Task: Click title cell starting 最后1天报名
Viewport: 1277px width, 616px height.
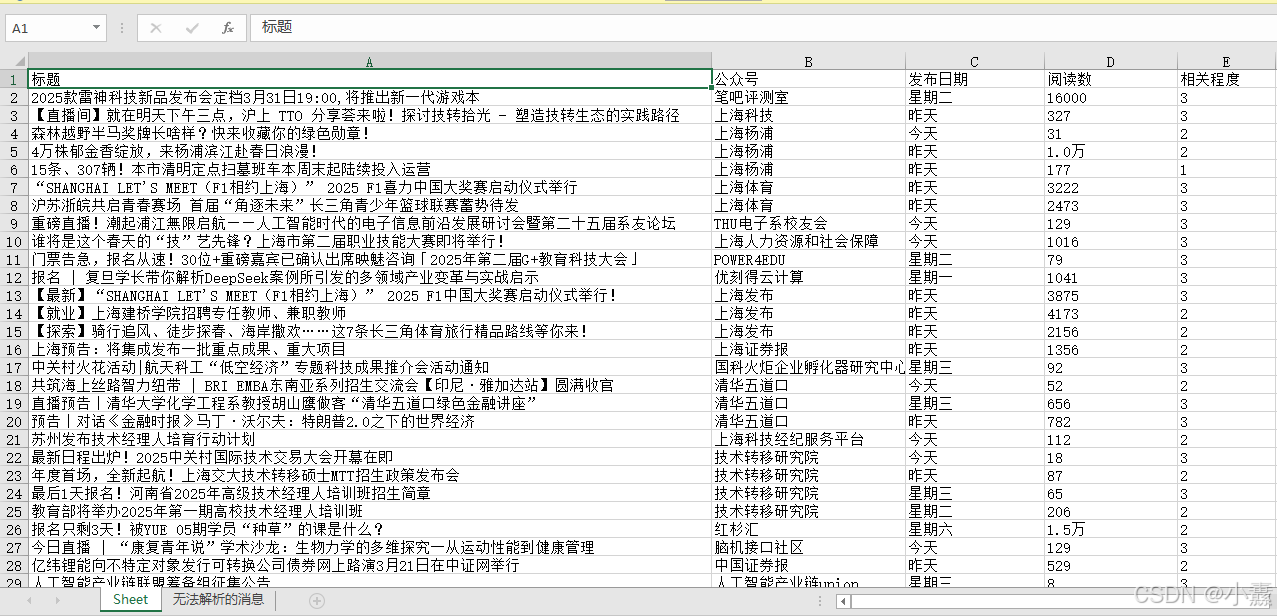Action: 369,493
